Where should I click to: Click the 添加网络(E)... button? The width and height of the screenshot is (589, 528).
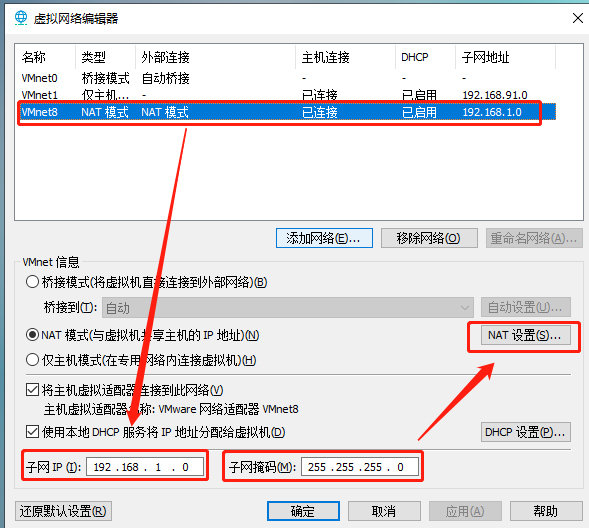[324, 238]
